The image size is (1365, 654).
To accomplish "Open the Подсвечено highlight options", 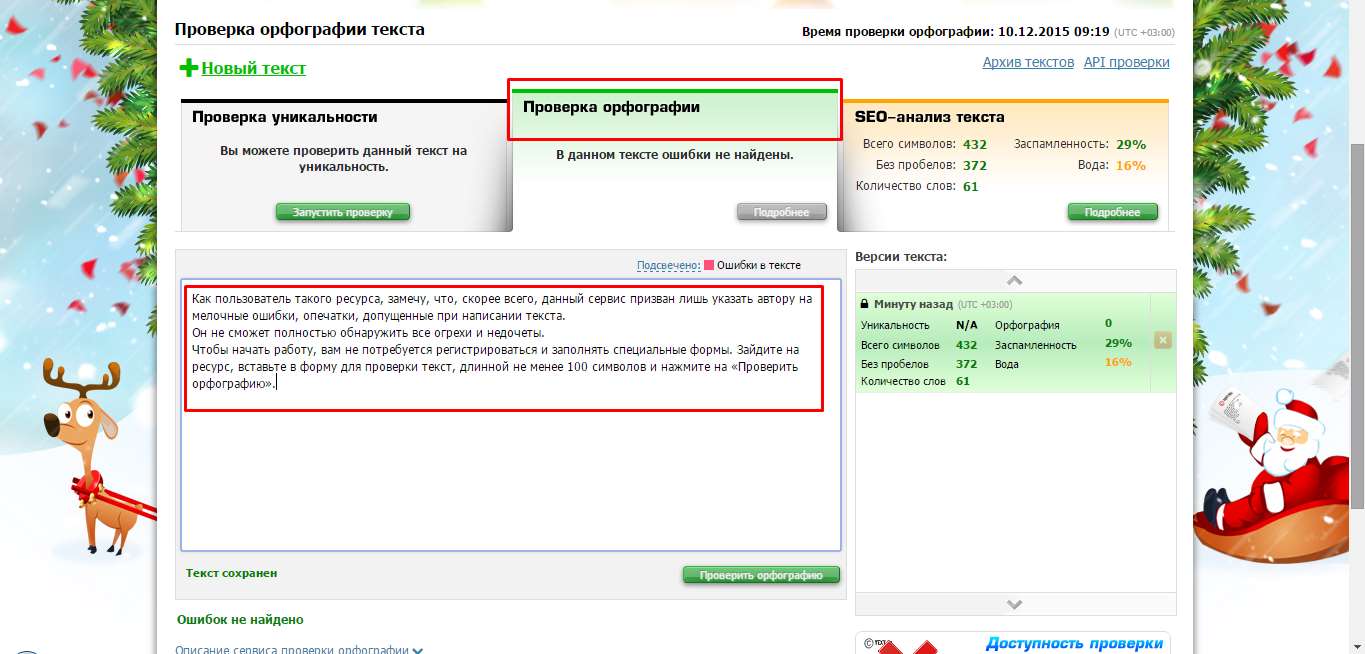I will 668,265.
